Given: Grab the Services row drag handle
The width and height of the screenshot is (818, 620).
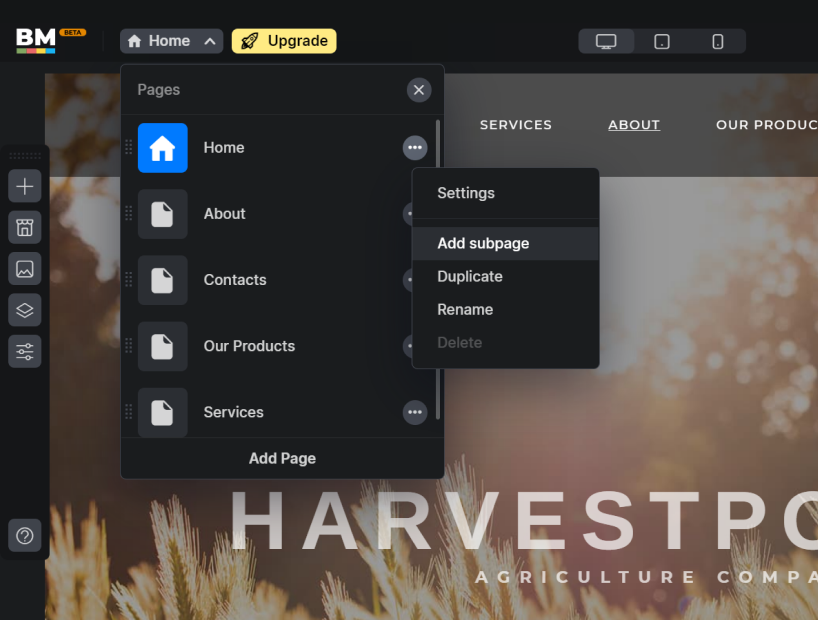Looking at the screenshot, I should pyautogui.click(x=128, y=412).
